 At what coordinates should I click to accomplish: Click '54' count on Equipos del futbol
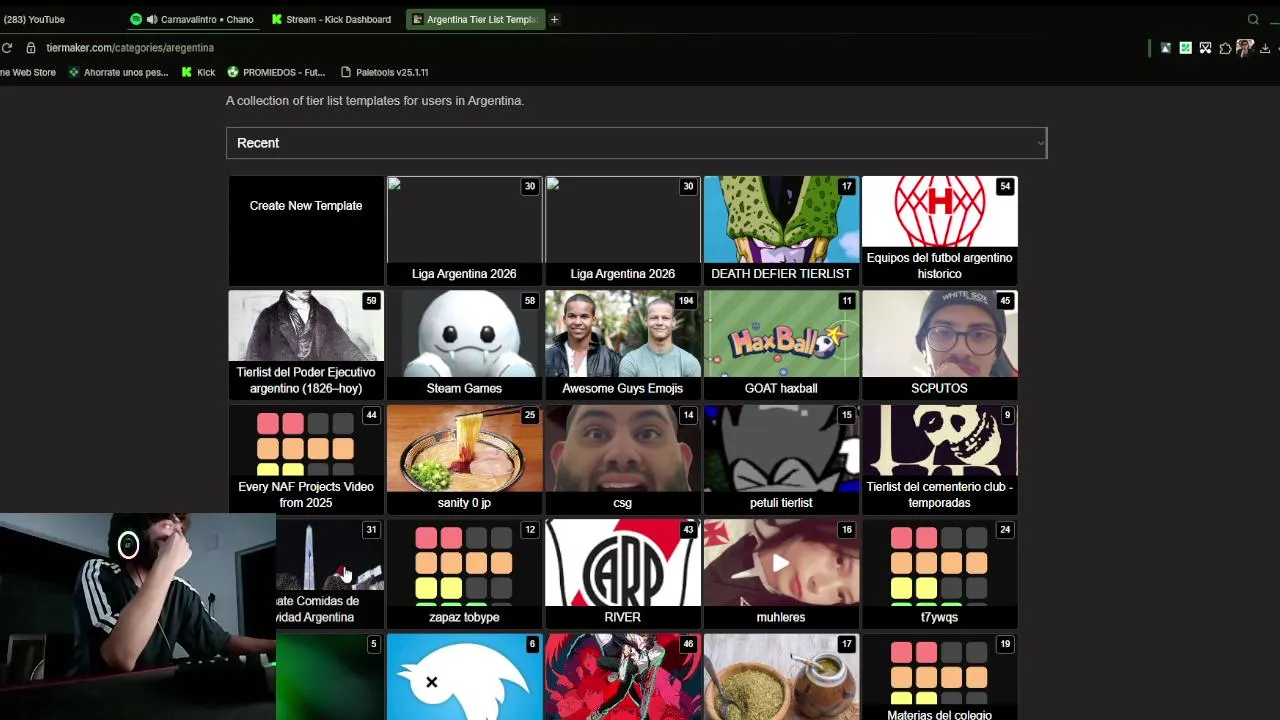[1005, 186]
